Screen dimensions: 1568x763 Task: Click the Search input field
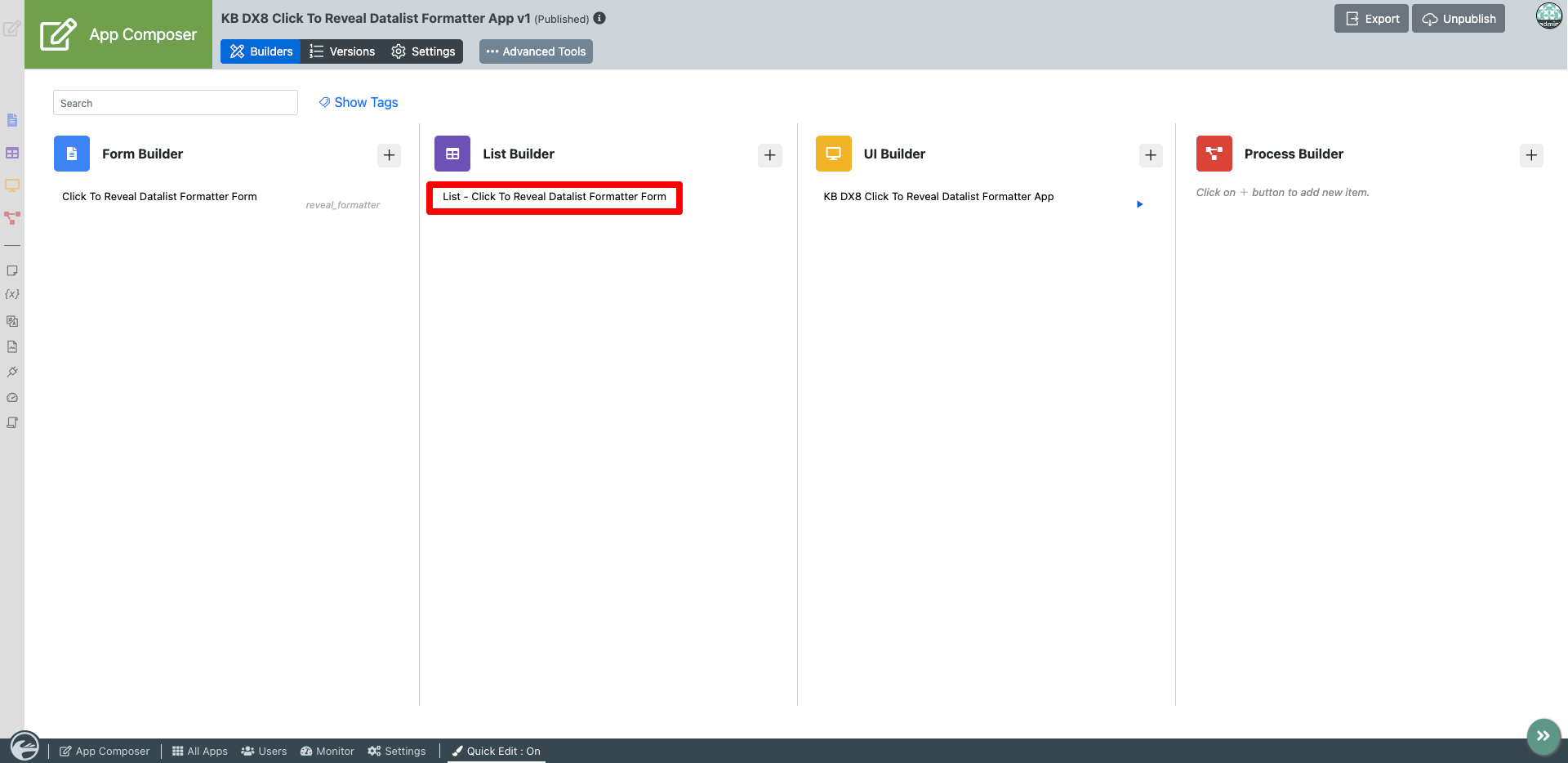(176, 103)
